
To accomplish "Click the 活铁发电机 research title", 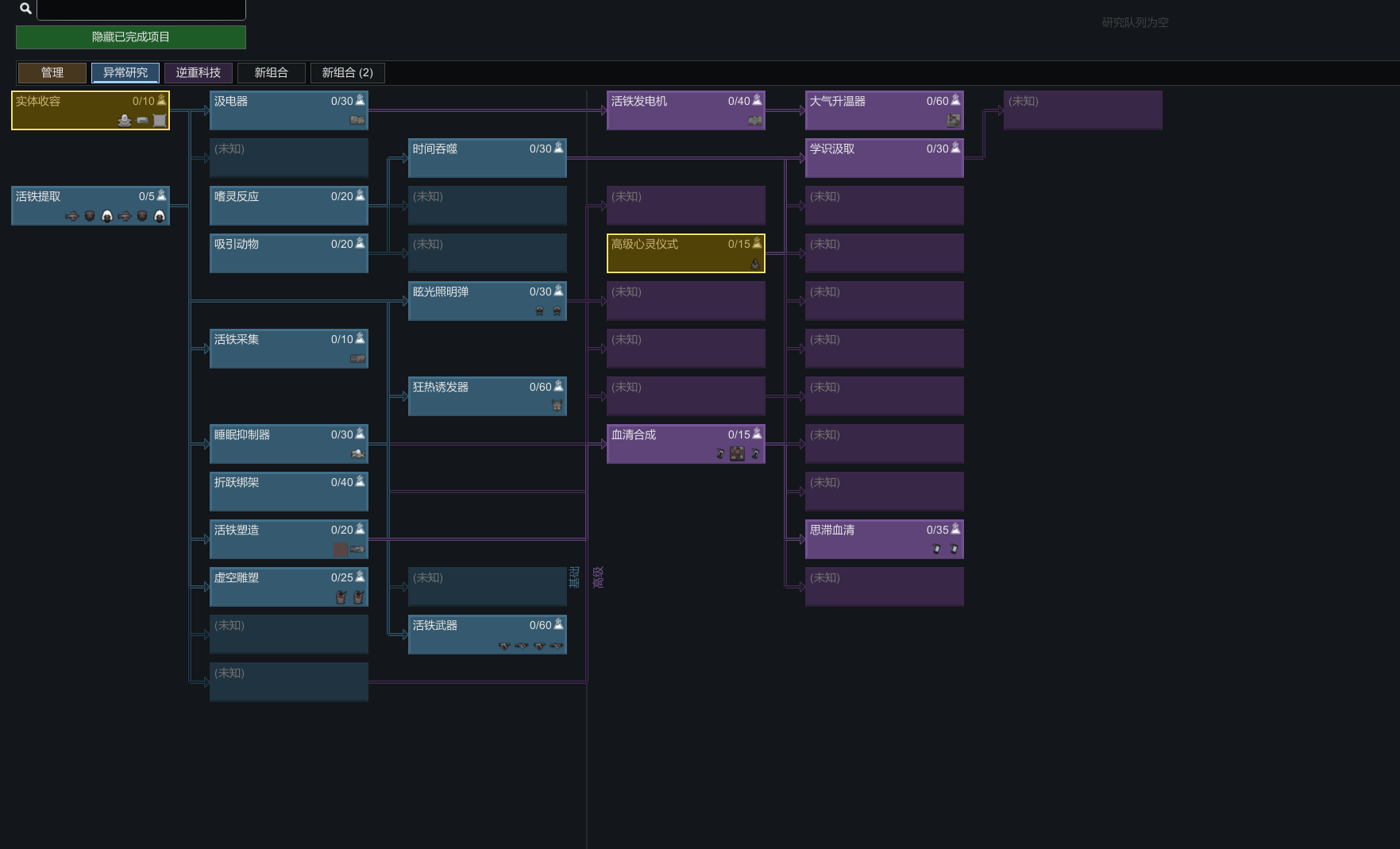I will click(x=639, y=101).
